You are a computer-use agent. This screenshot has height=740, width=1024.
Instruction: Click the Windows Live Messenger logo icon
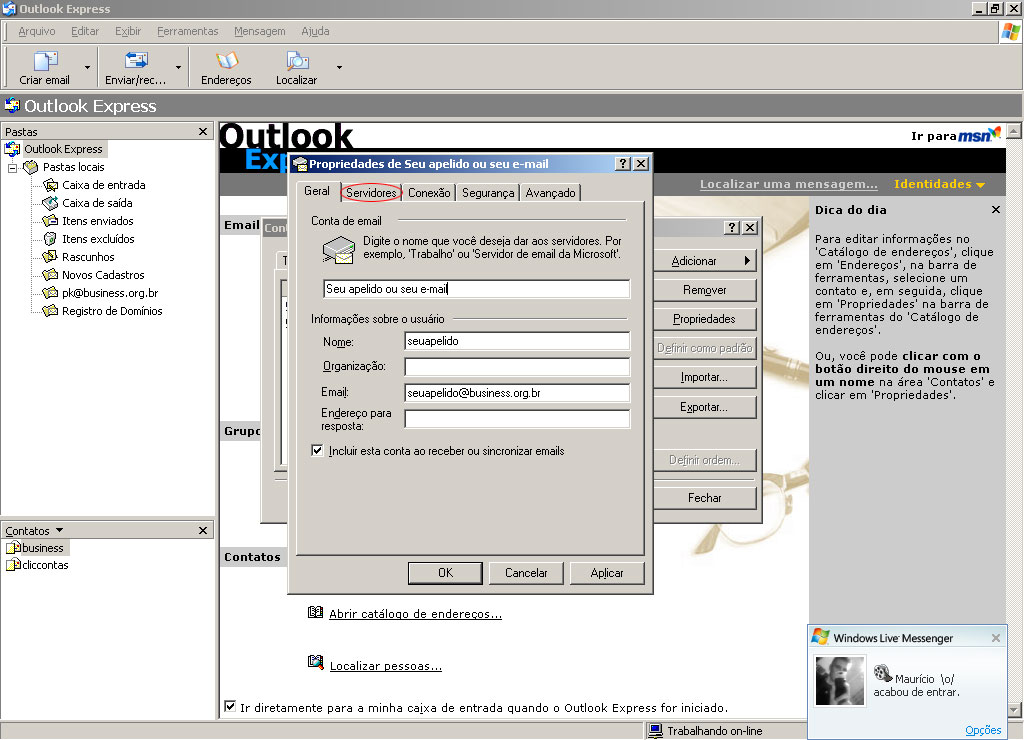(820, 637)
